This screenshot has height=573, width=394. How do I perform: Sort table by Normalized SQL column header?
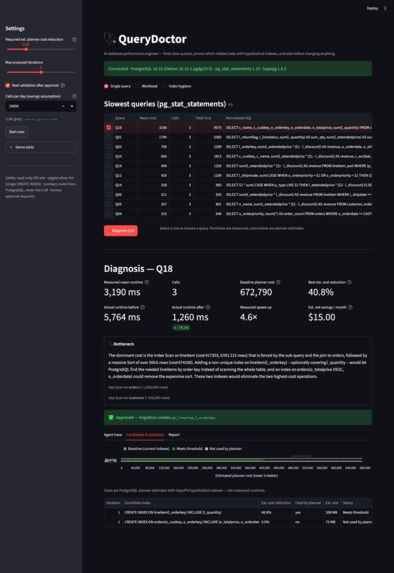point(298,118)
